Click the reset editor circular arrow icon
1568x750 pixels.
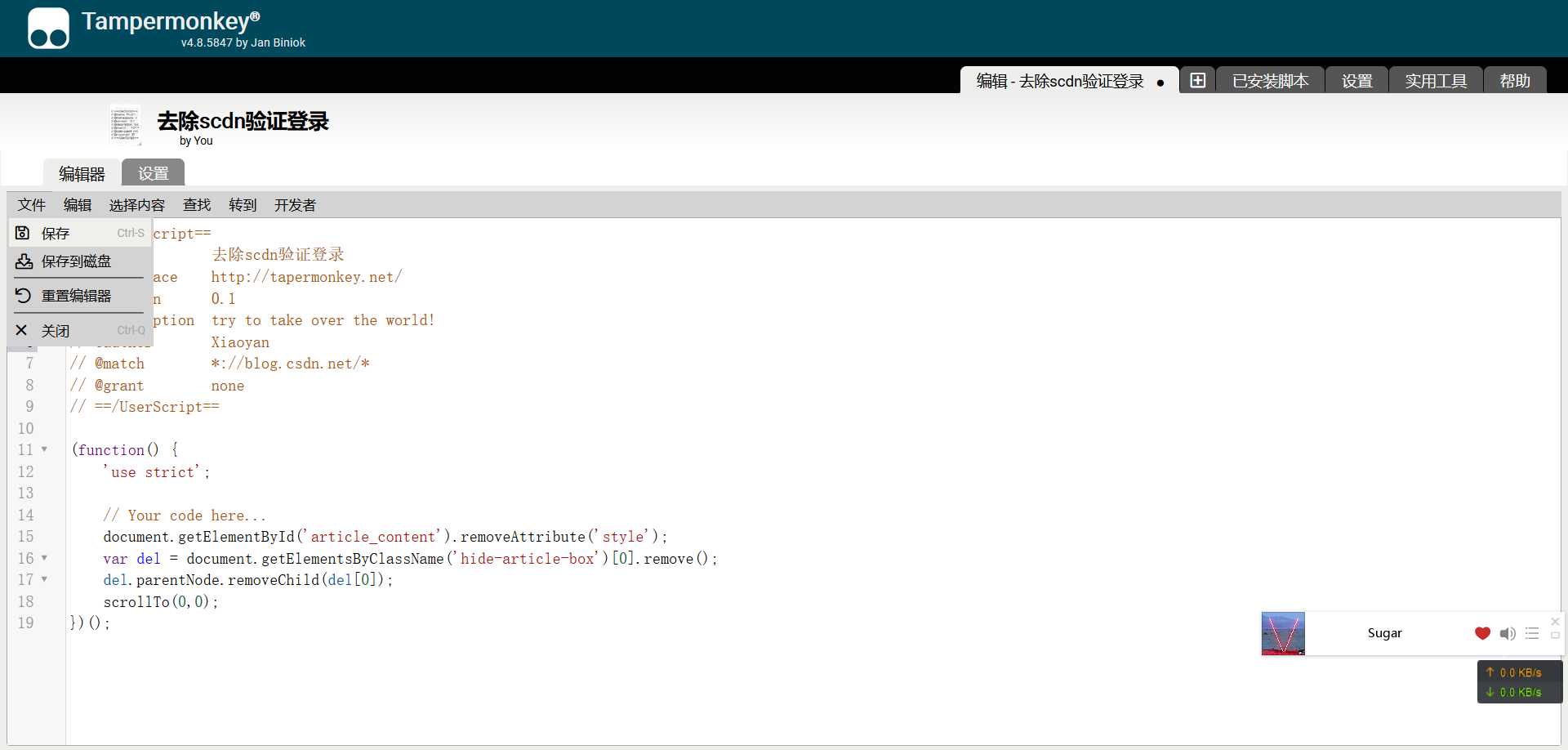click(23, 296)
